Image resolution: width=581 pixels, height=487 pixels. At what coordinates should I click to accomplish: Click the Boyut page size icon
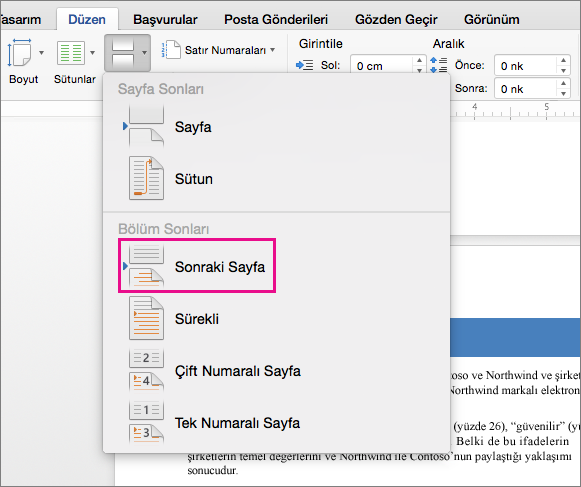[x=19, y=53]
